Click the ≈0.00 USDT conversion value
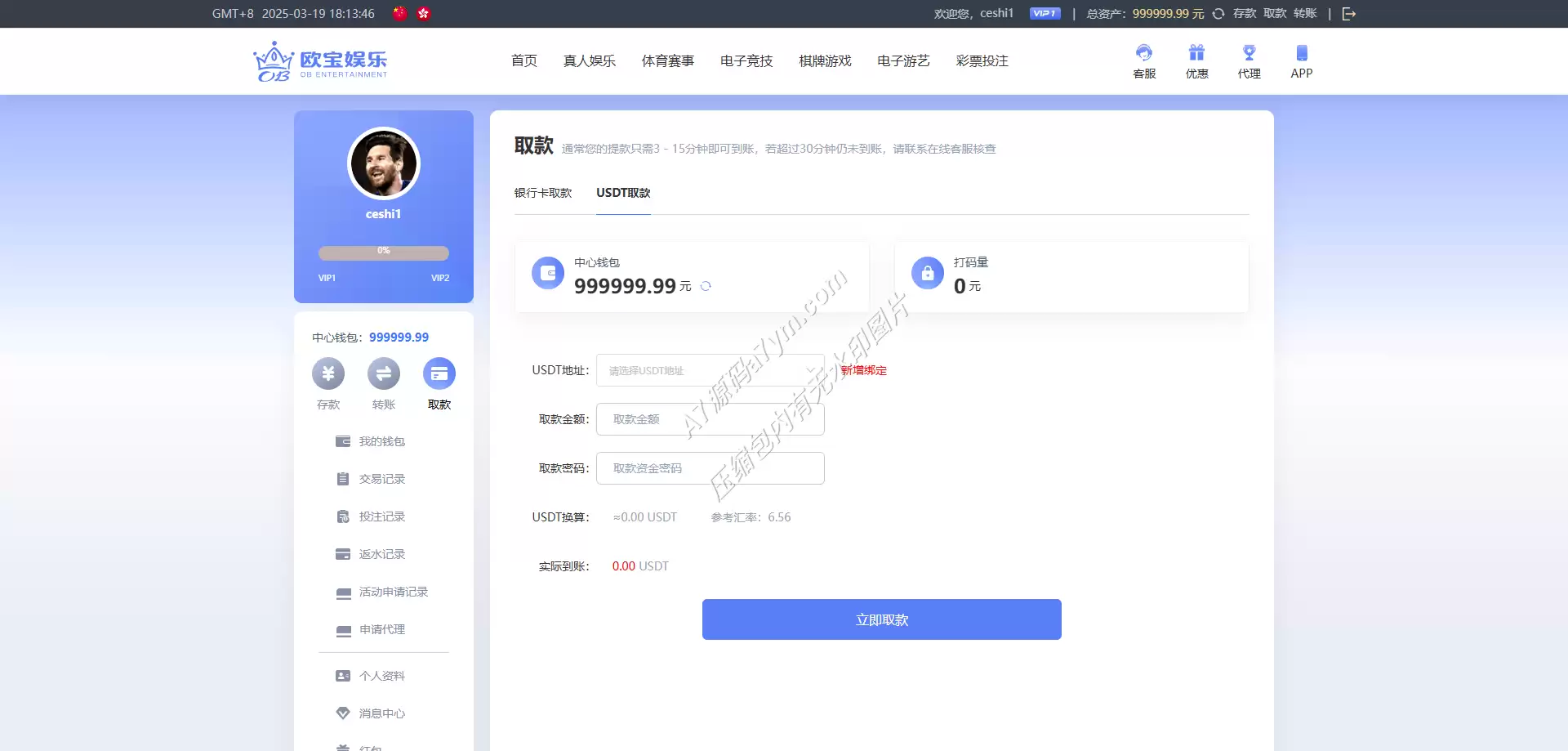The image size is (1568, 751). pyautogui.click(x=645, y=517)
